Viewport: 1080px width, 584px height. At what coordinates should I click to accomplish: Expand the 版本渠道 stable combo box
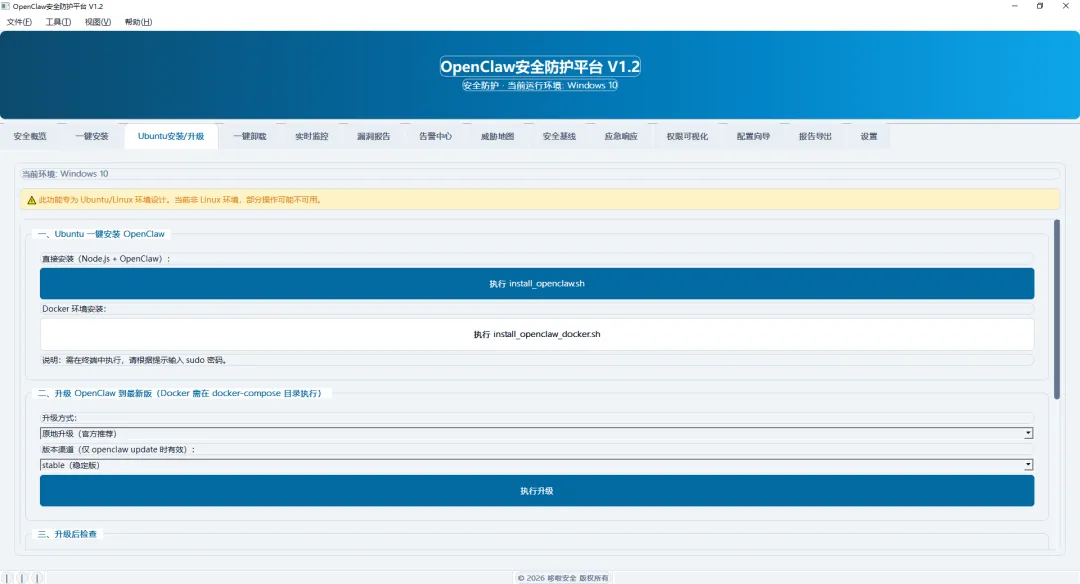click(x=537, y=465)
